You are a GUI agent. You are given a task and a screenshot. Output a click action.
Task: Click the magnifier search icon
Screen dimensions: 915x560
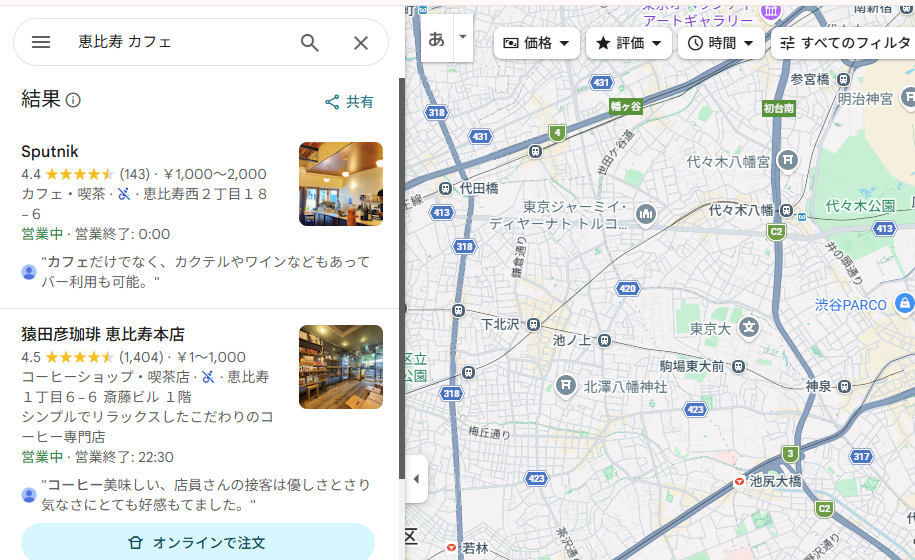310,43
